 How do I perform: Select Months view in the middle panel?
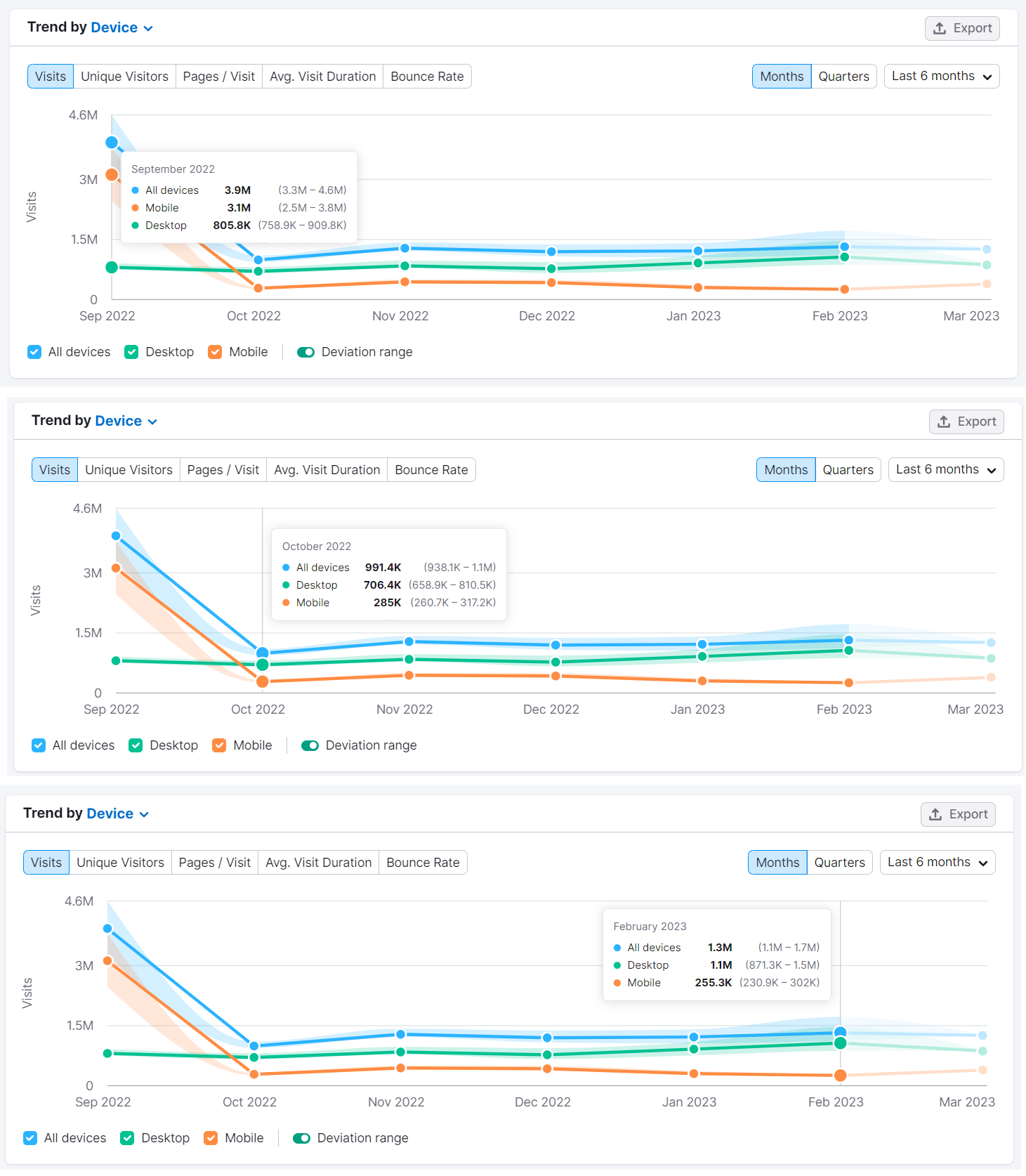click(x=786, y=470)
